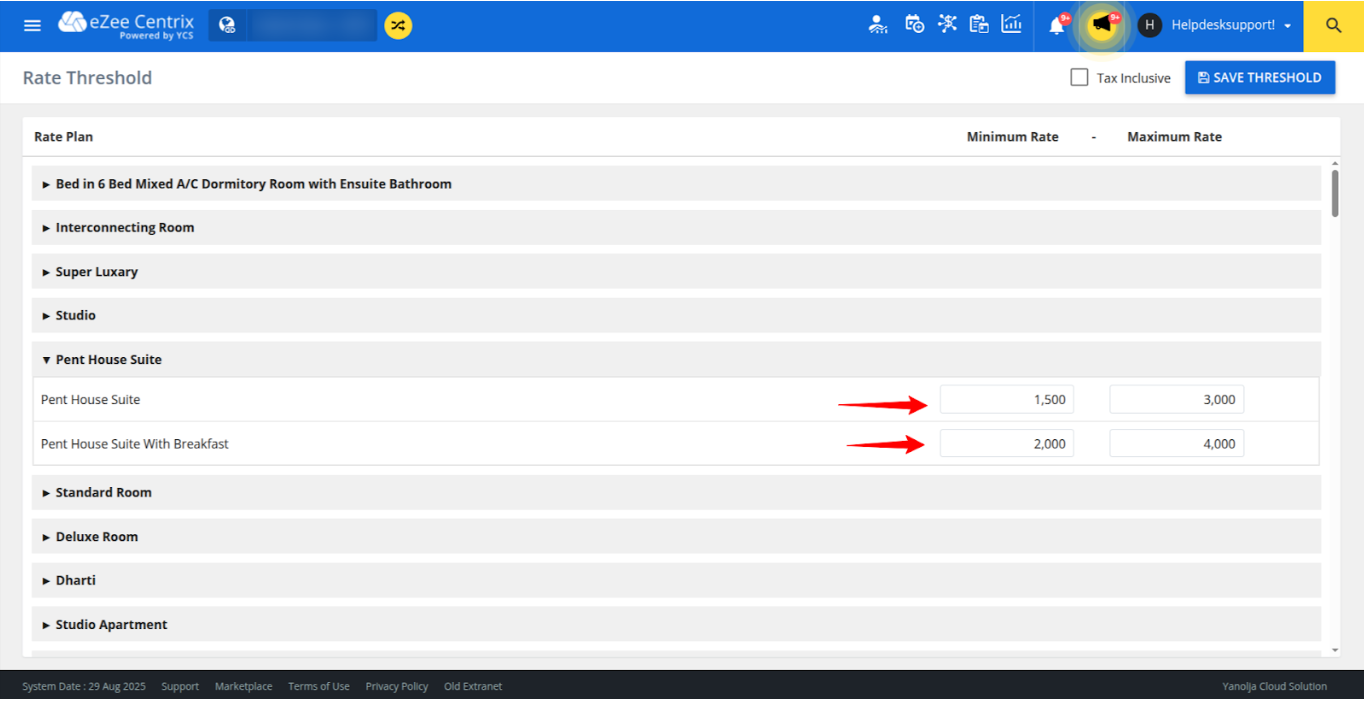Expand the Studio Apartment rate plan
The width and height of the screenshot is (1365, 701).
[x=111, y=624]
